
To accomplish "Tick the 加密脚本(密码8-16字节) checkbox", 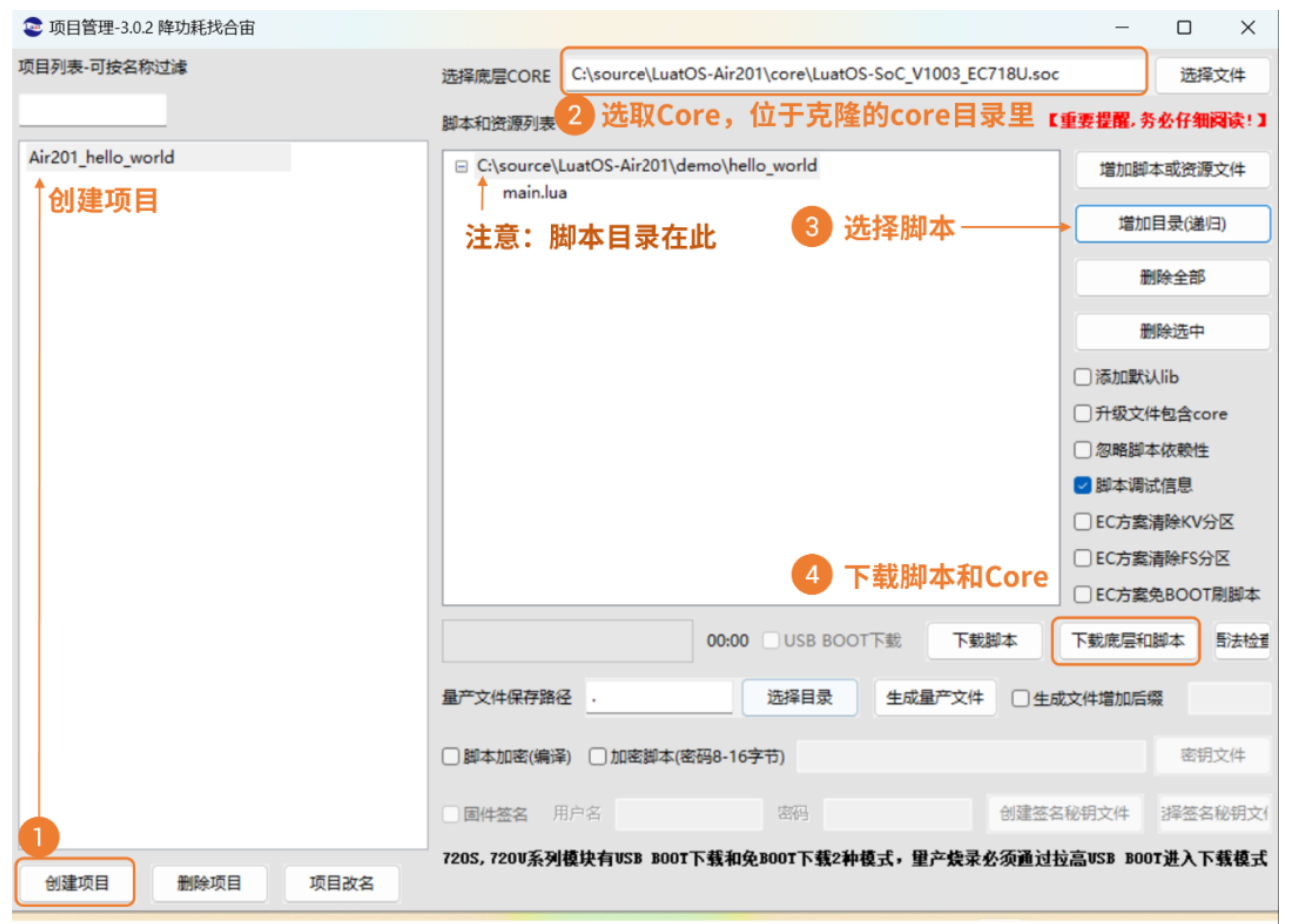I will (598, 757).
